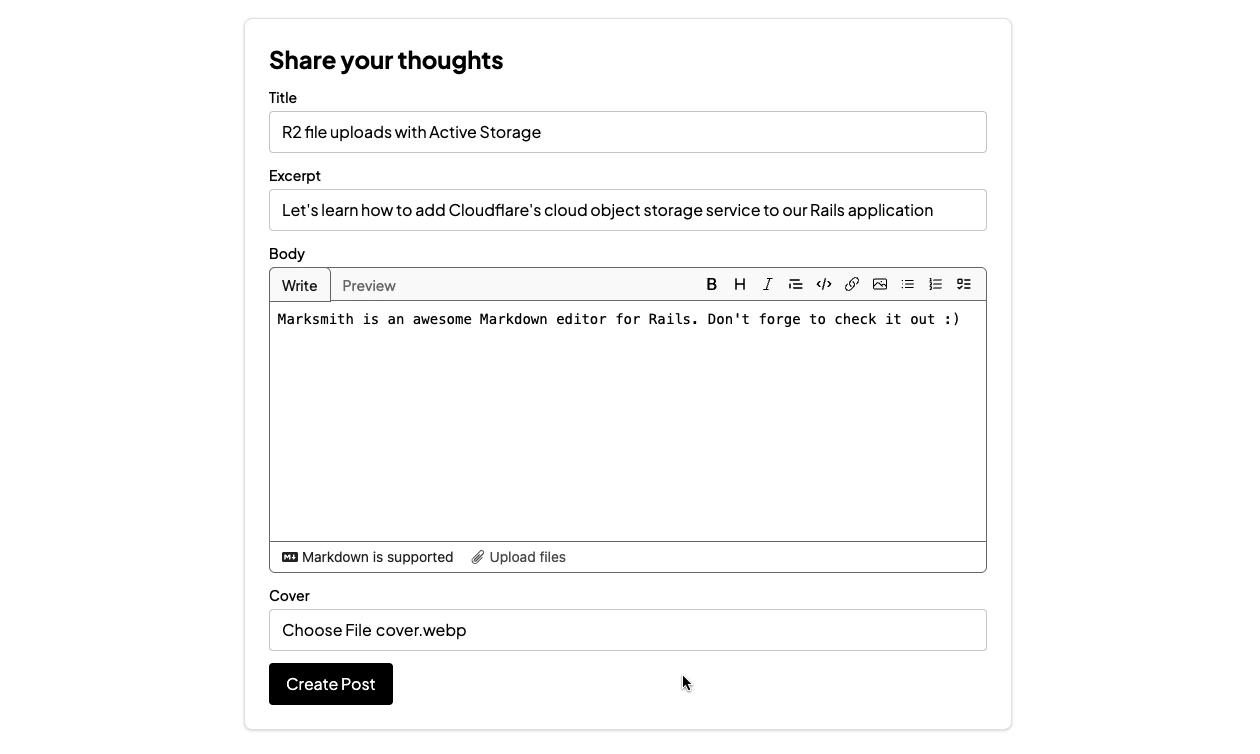Screen dimensions: 1260x754
Task: Apply italic formatting from the toolbar
Action: [768, 285]
